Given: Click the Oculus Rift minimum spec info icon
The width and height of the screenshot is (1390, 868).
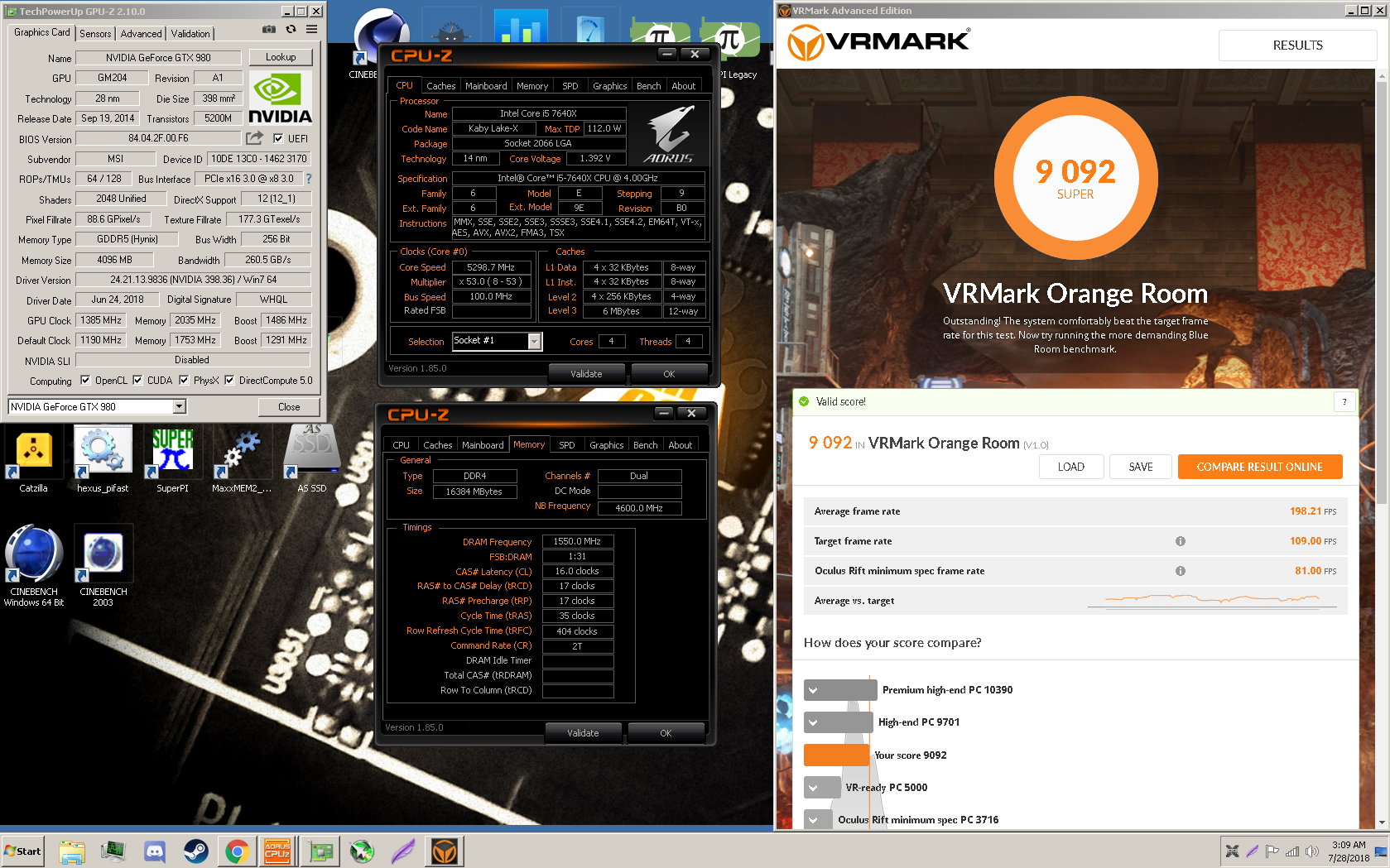Looking at the screenshot, I should 1181,571.
